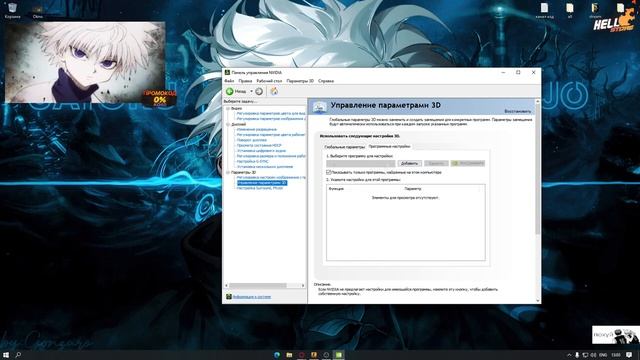This screenshot has height=360, width=640.
Task: Open the first link under the Видео node
Action: pyautogui.click(x=271, y=113)
